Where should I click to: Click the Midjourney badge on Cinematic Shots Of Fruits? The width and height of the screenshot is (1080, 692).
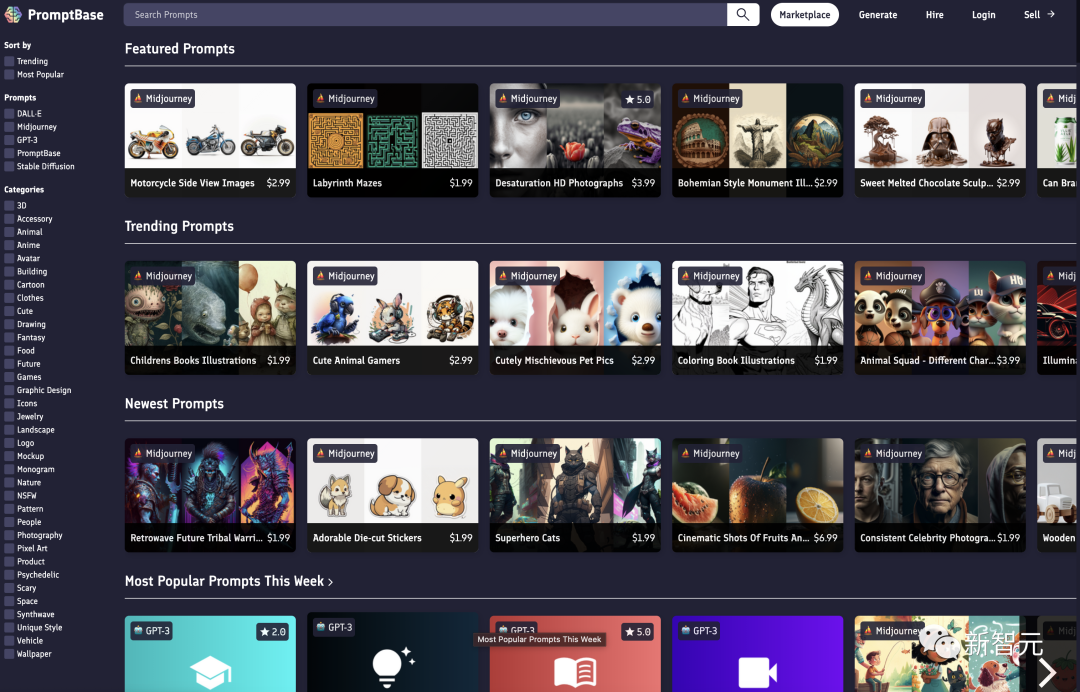[x=710, y=453]
